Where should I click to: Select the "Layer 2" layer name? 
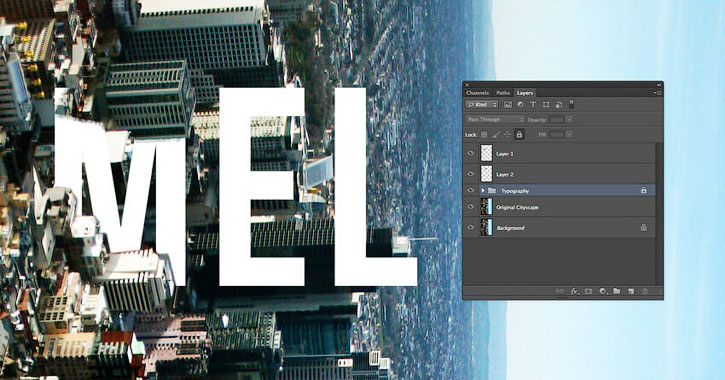coord(504,175)
